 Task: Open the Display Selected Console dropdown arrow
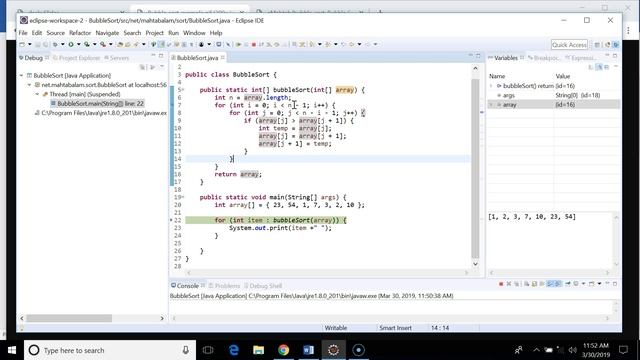click(583, 284)
